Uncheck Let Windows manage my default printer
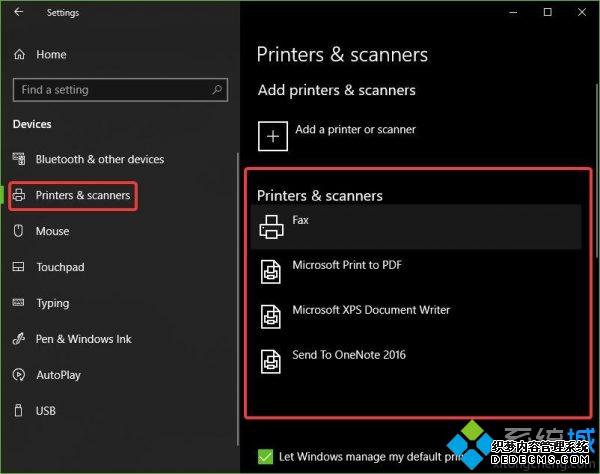The image size is (600, 474). coord(266,456)
